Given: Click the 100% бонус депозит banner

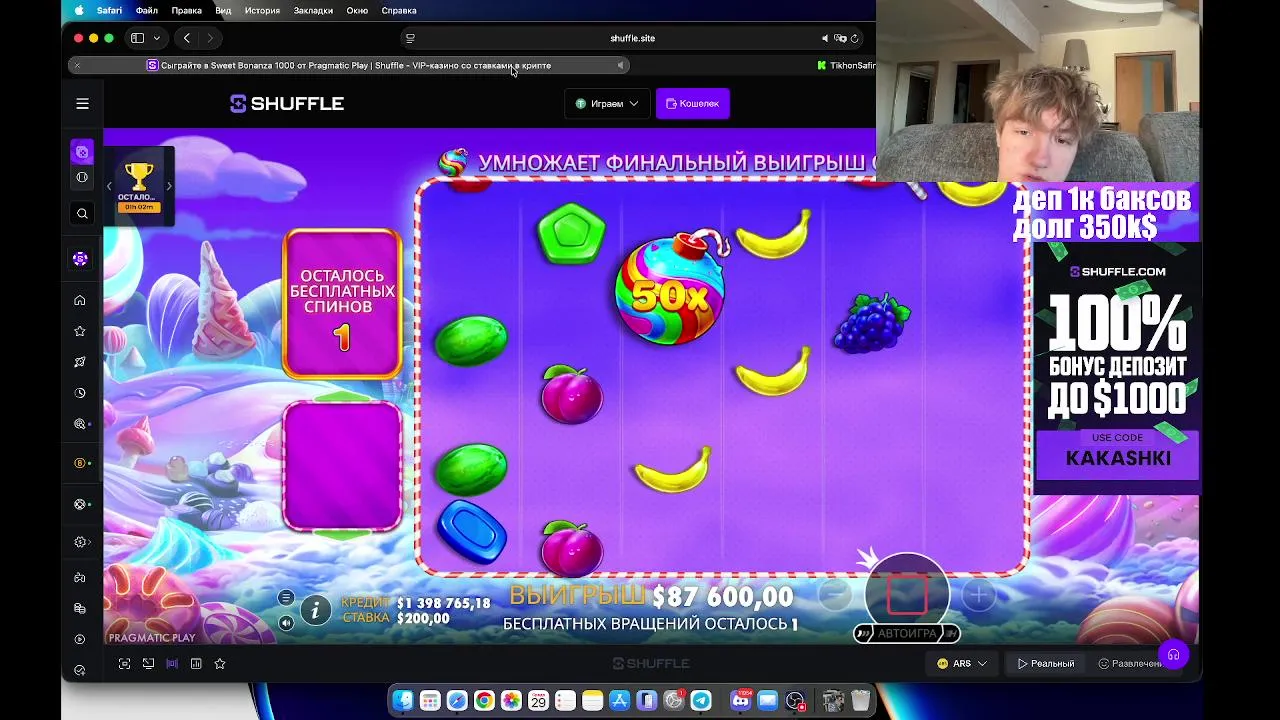Looking at the screenshot, I should click(1117, 368).
